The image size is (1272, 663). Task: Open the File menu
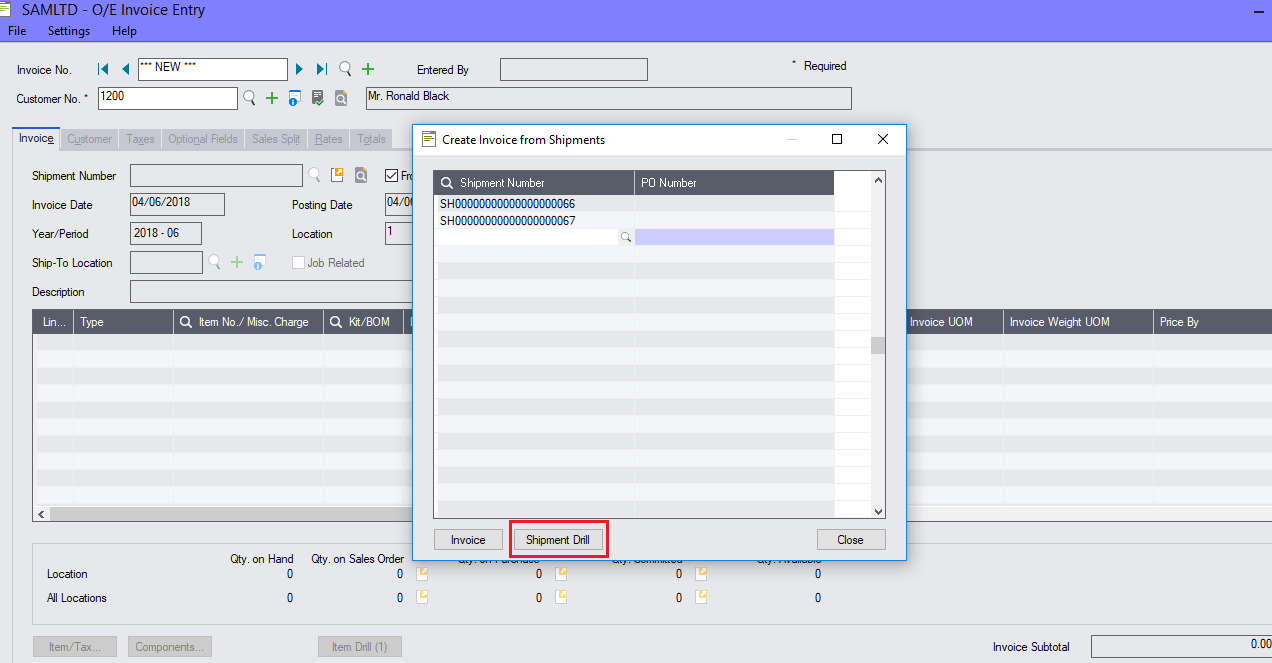(17, 31)
